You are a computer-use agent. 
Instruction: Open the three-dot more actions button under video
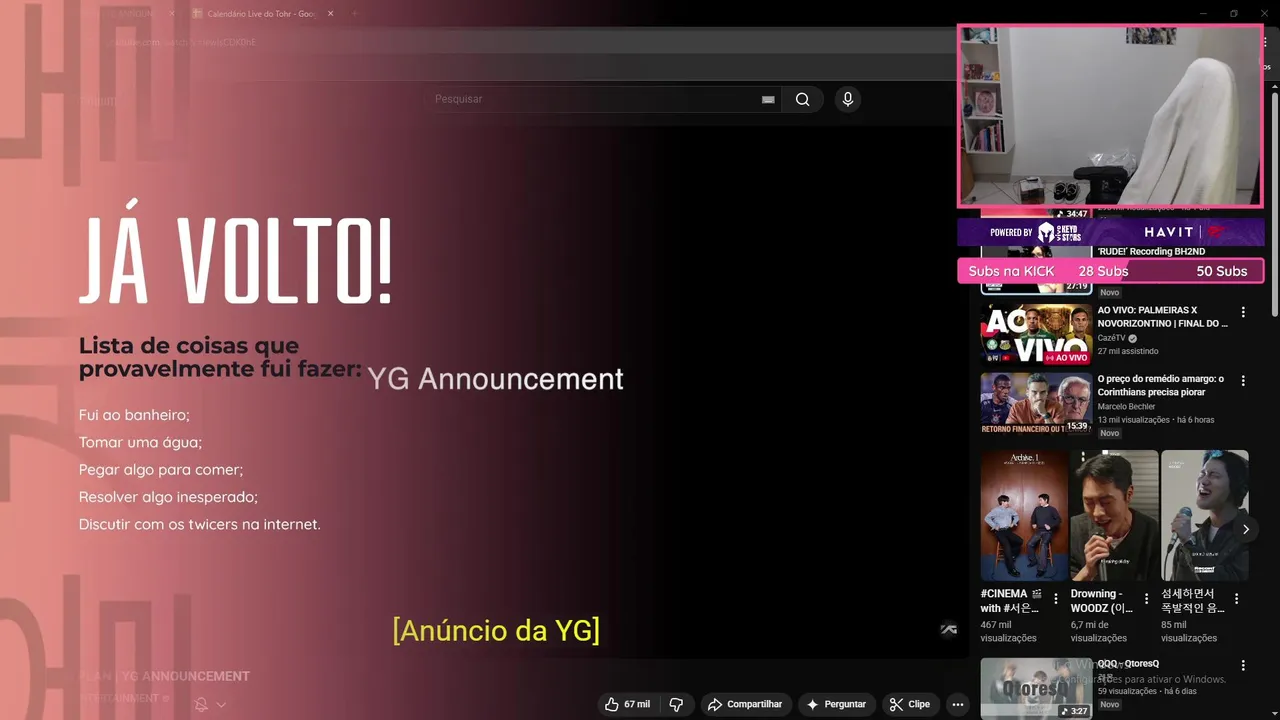coord(958,704)
